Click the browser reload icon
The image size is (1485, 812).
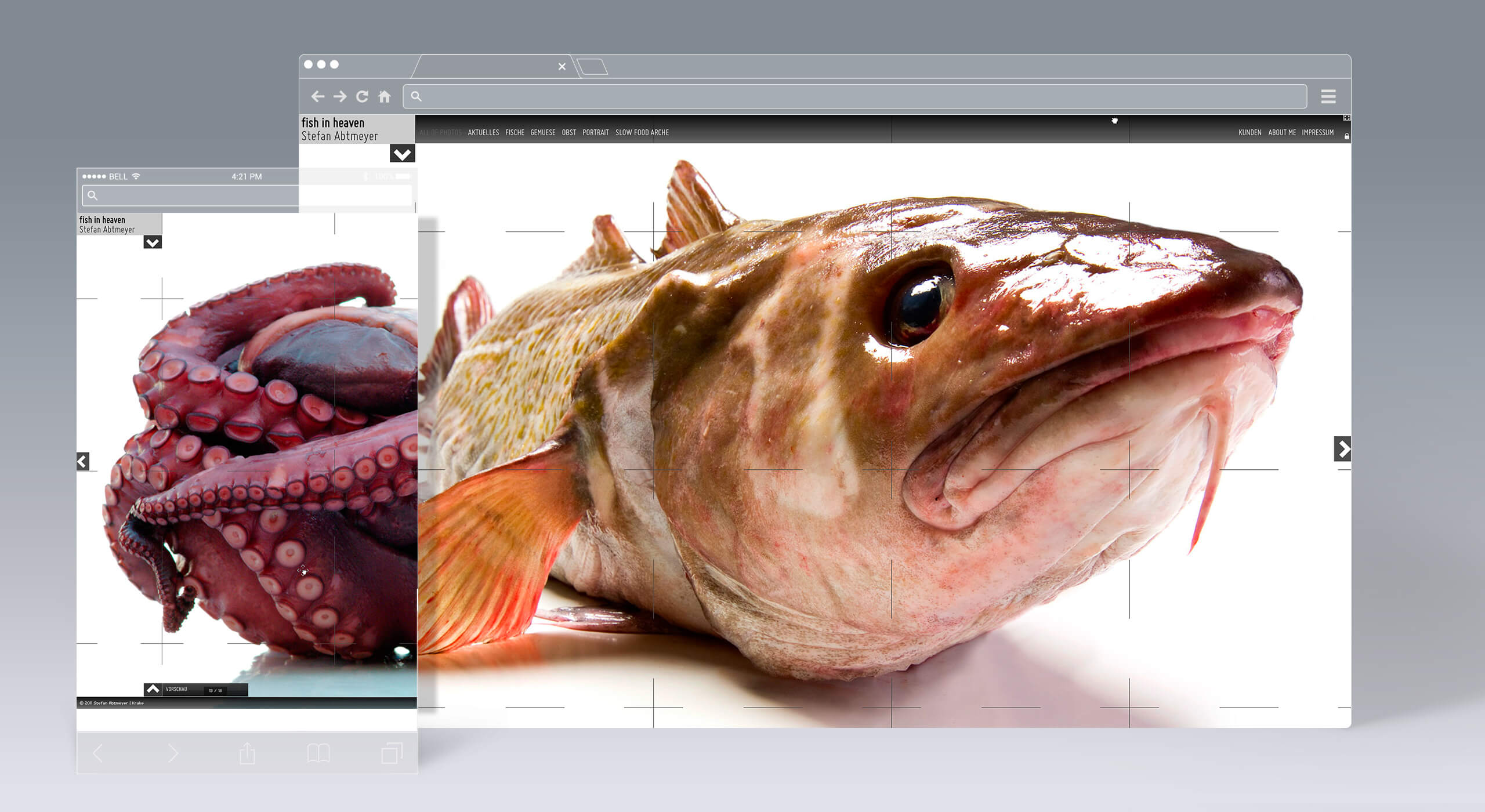click(x=362, y=96)
